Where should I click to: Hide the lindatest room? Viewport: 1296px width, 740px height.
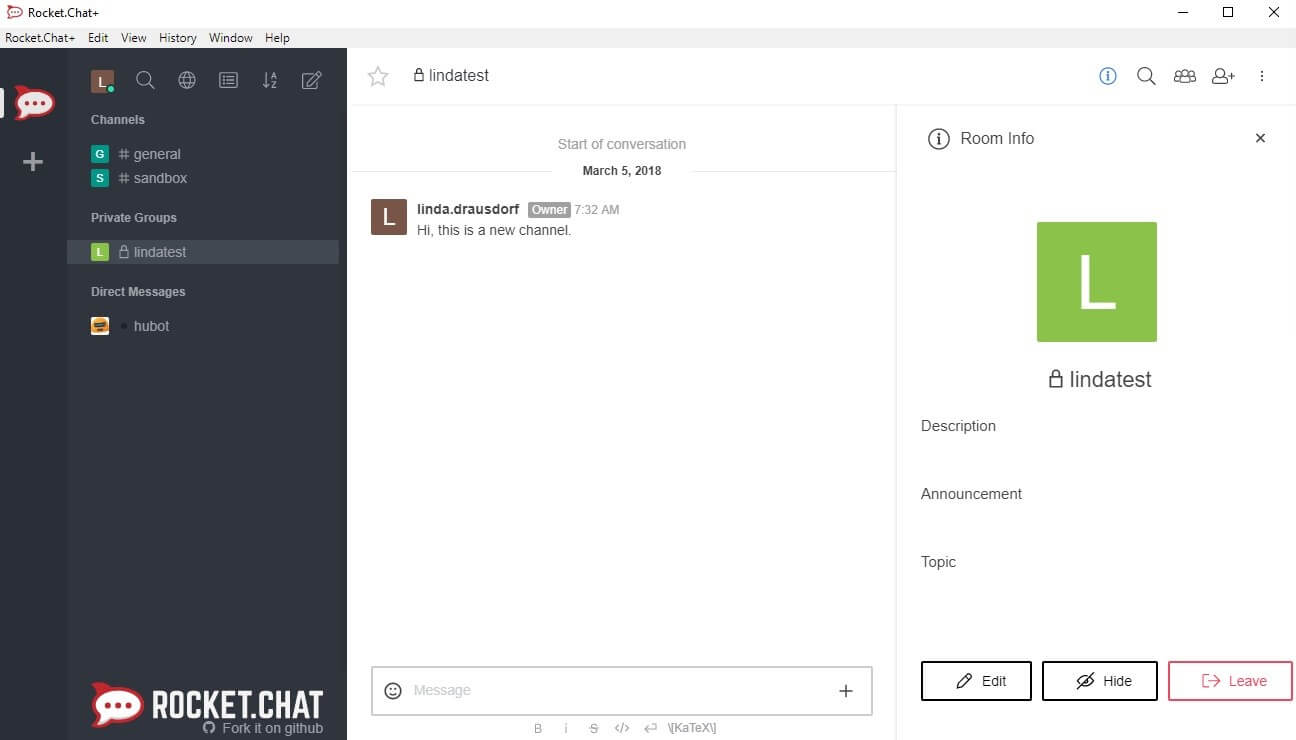1100,681
